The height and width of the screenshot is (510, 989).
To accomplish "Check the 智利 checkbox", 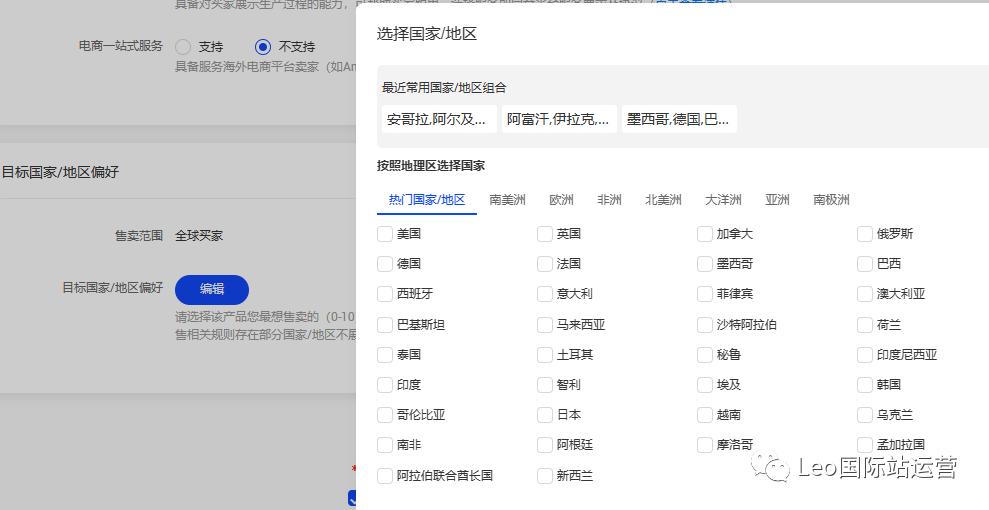I will [545, 385].
